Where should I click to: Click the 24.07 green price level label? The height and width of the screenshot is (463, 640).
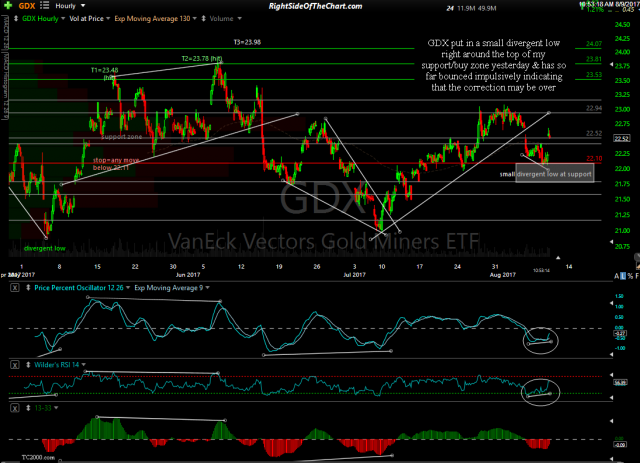point(594,44)
